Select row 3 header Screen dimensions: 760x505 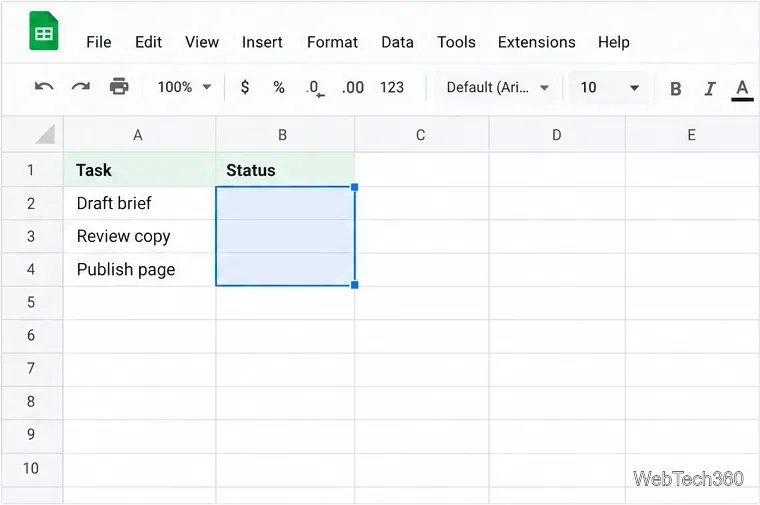click(x=32, y=236)
